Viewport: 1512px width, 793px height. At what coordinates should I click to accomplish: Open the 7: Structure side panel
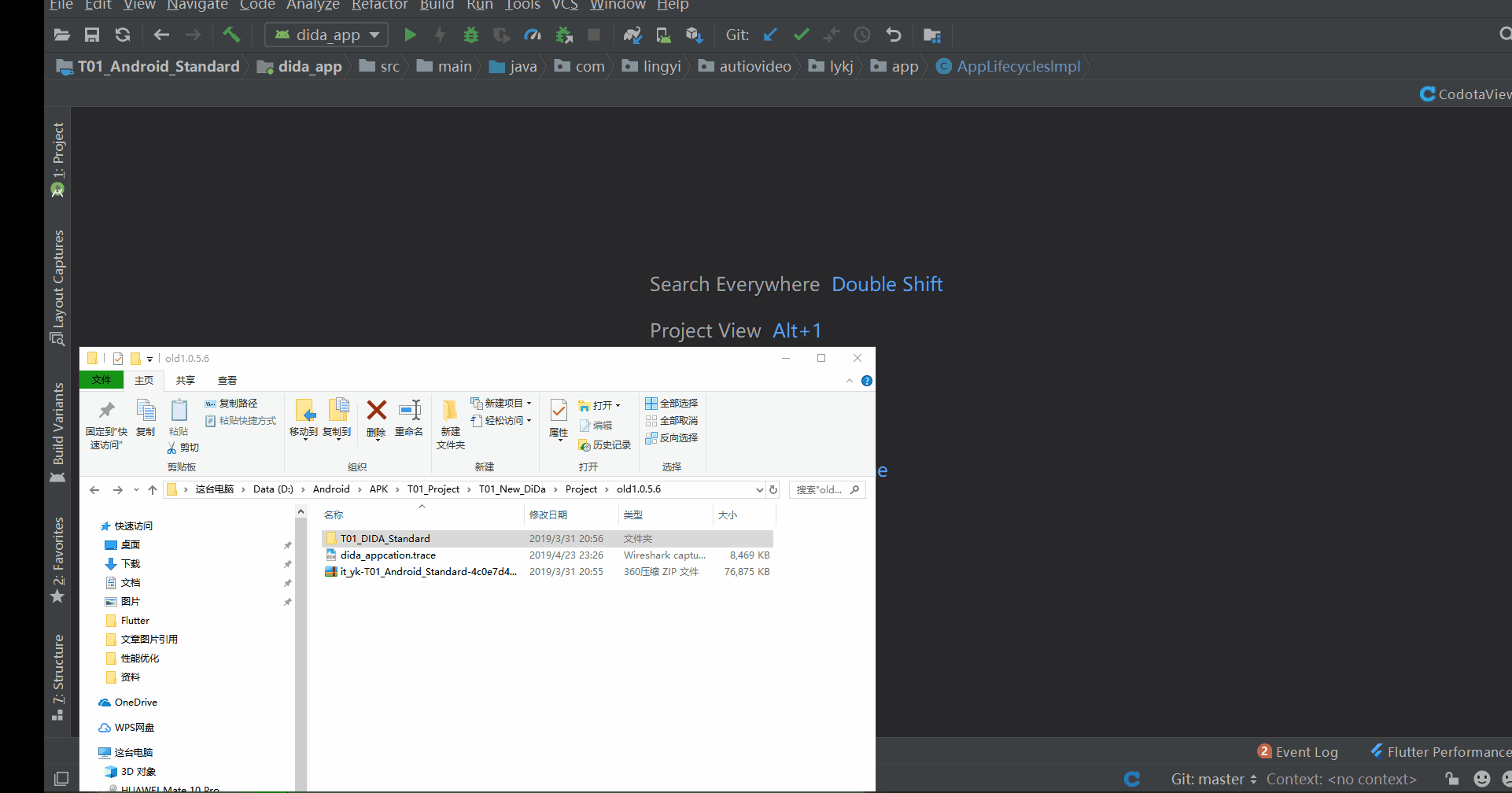tap(57, 677)
